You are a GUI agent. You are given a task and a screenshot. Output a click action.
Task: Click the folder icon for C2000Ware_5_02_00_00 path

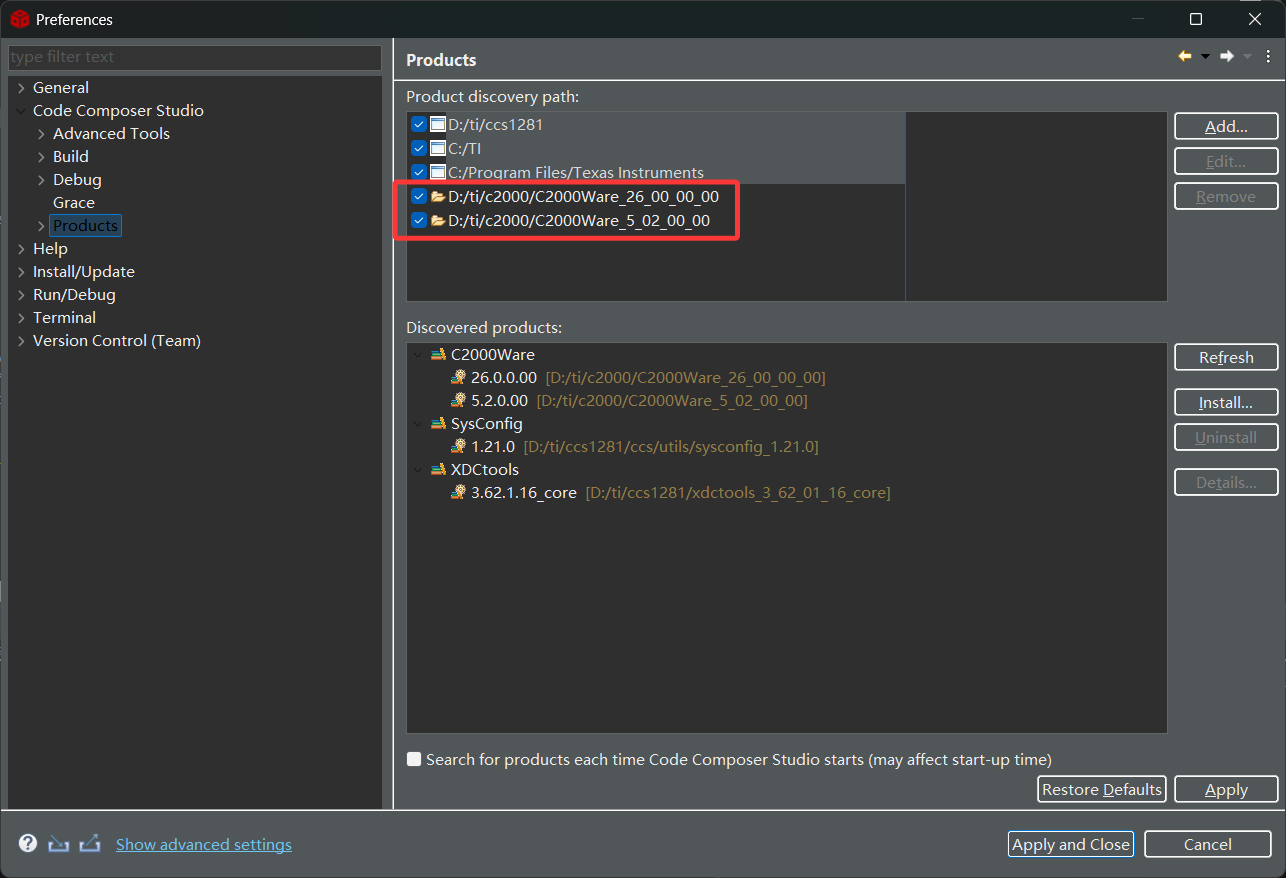(x=438, y=220)
